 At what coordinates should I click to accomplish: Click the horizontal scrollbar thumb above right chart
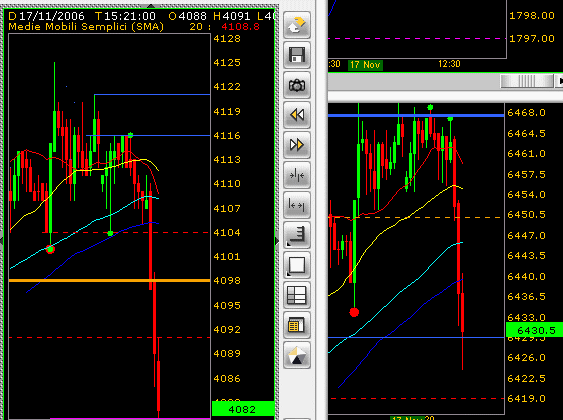coord(527,81)
